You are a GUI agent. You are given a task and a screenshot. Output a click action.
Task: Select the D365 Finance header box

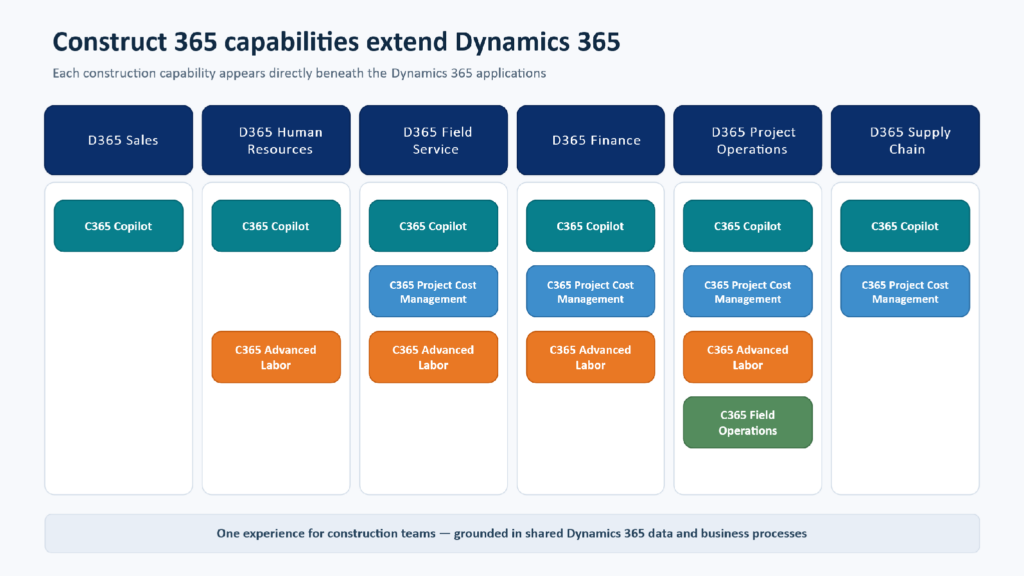point(590,140)
